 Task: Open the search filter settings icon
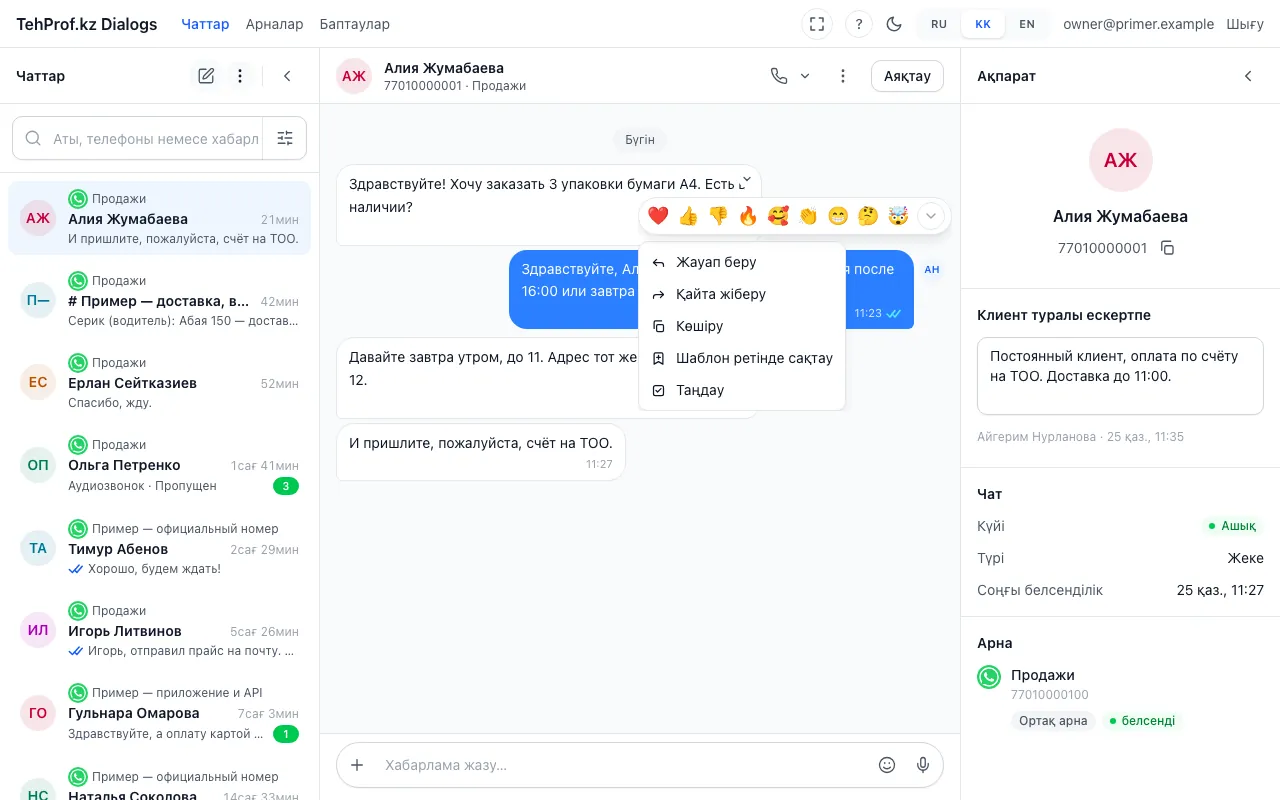tap(285, 139)
